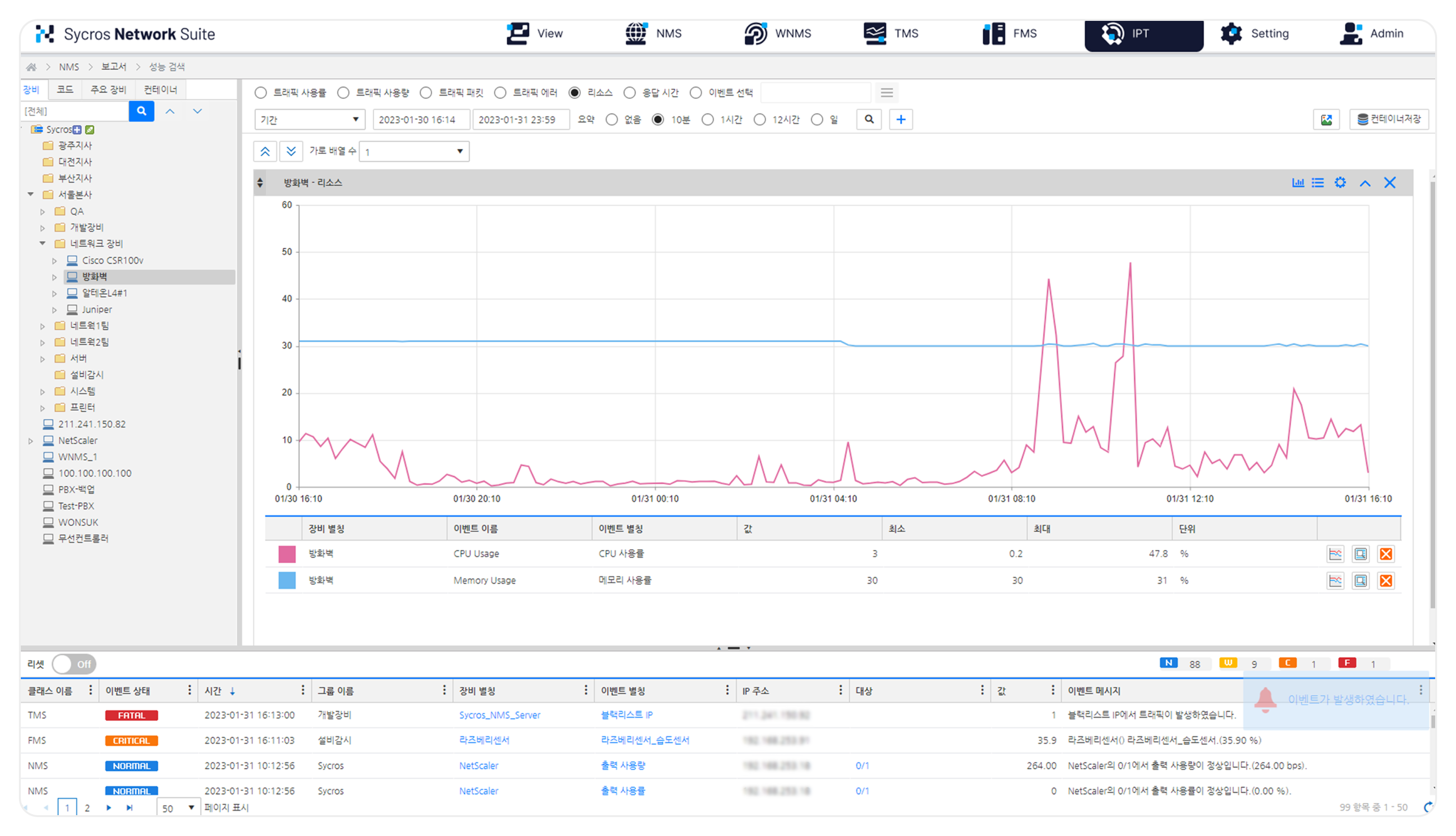Click the device tree blue search button
The image size is (1456, 836).
coord(141,111)
